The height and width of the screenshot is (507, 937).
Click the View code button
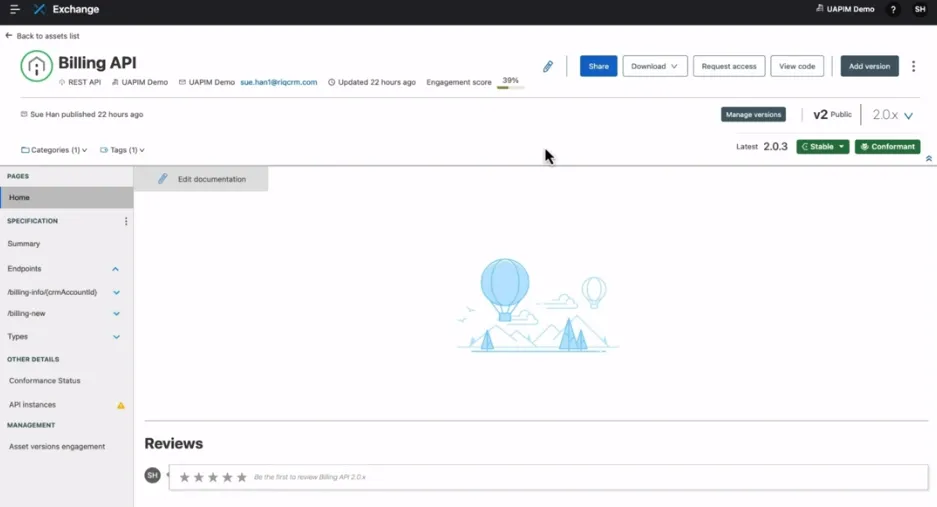(x=797, y=66)
